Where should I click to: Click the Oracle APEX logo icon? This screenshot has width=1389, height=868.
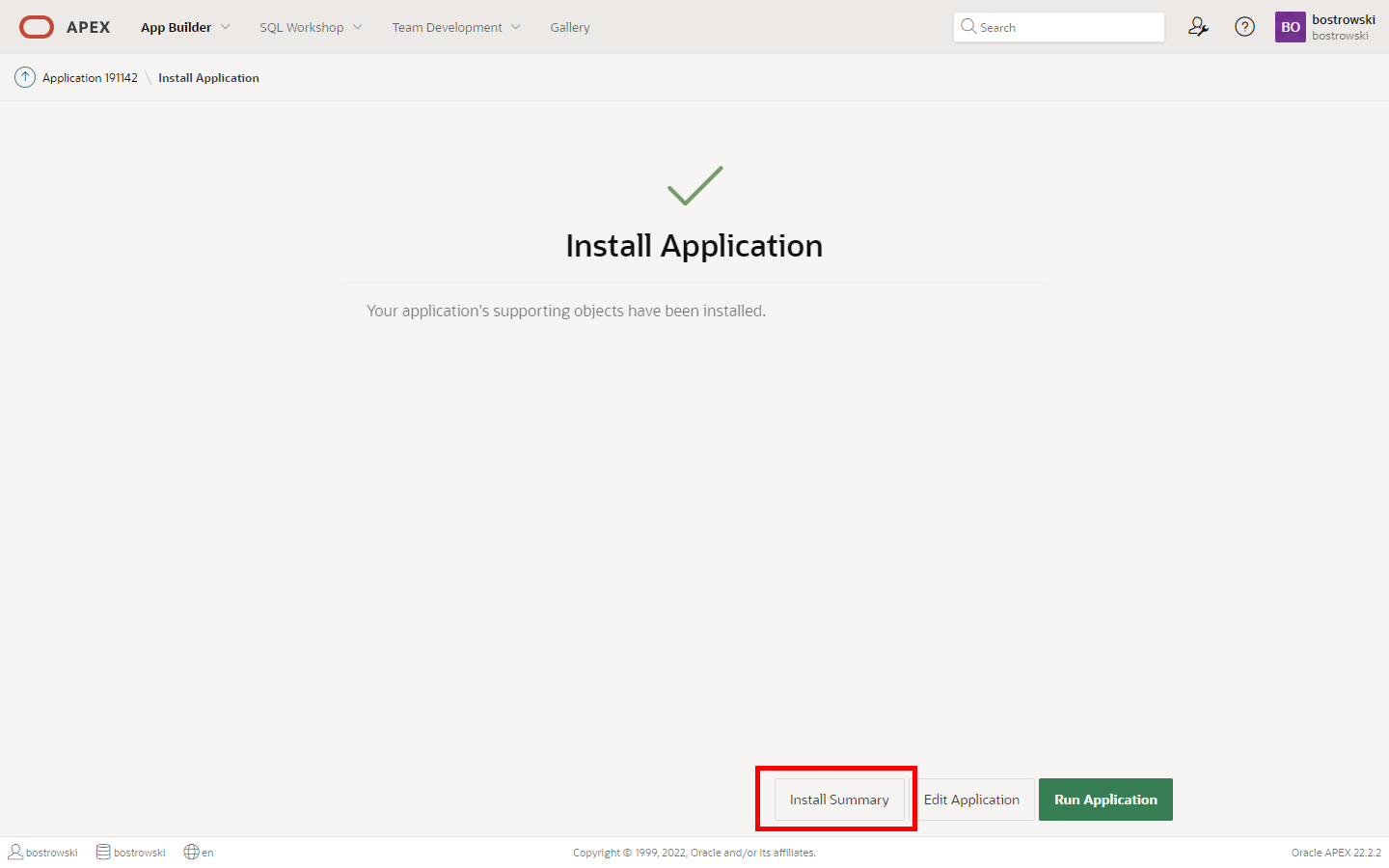tap(37, 27)
